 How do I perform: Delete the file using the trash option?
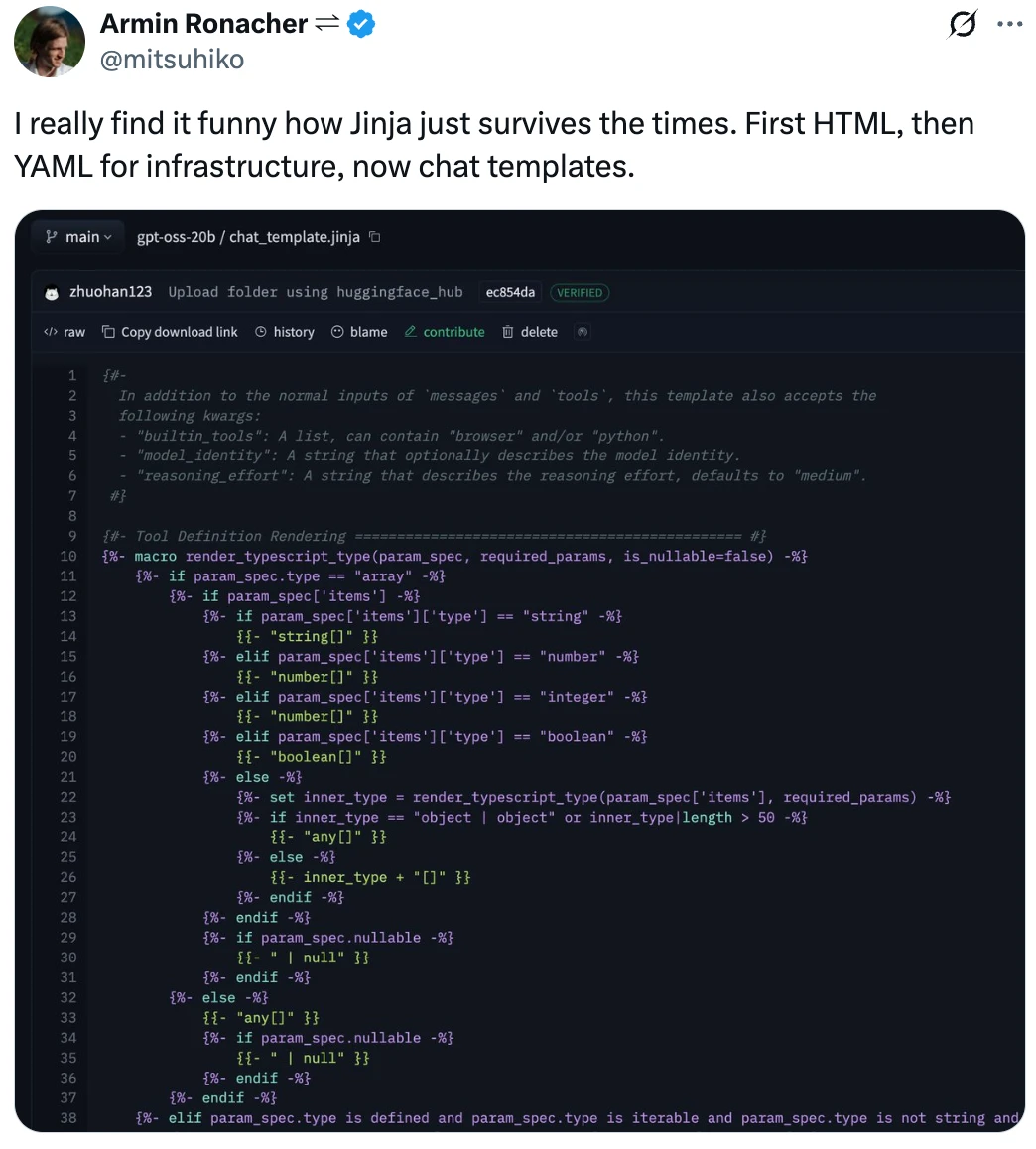530,332
